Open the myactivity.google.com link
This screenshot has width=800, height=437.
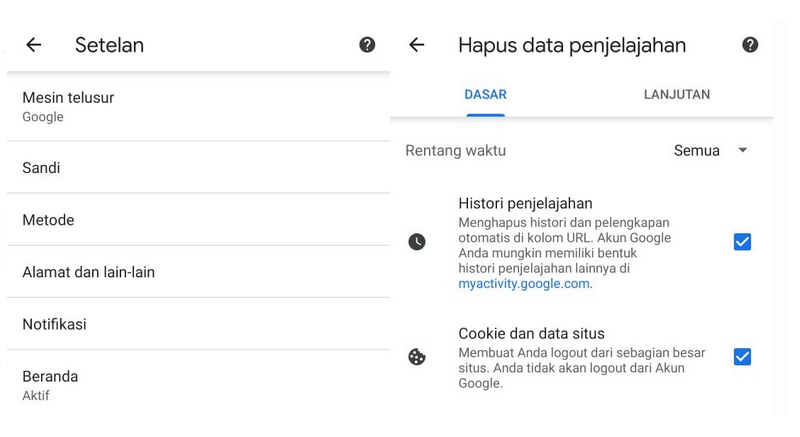(x=525, y=284)
